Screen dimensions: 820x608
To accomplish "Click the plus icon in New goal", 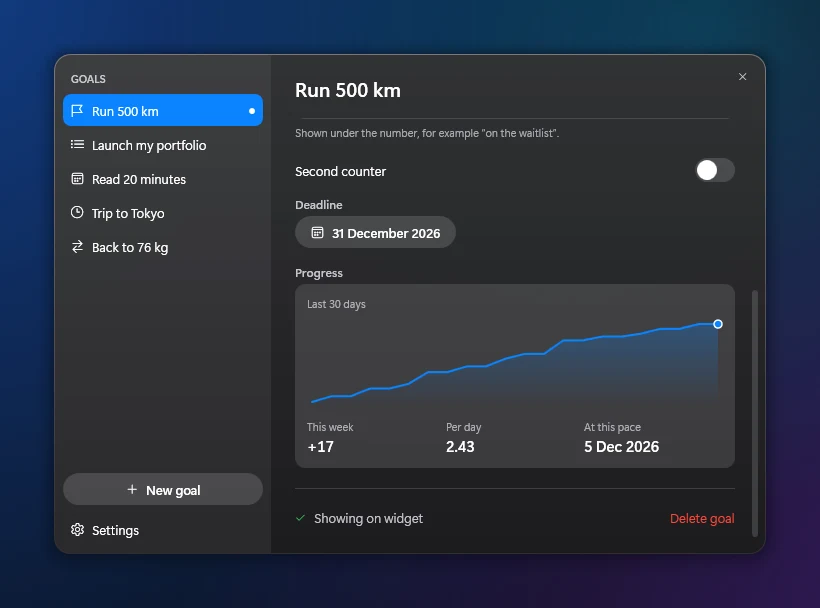I will [132, 489].
